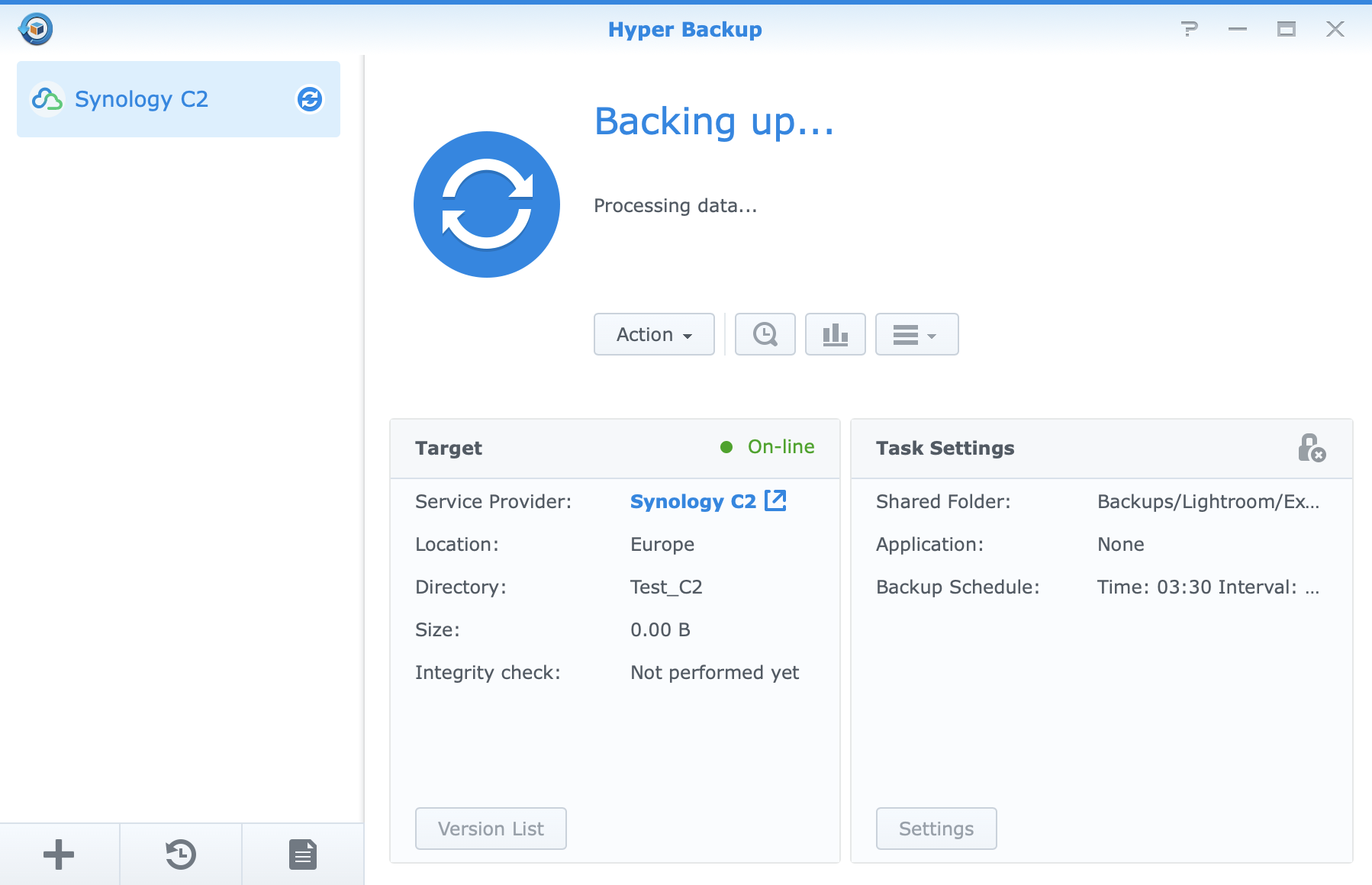Minimize the Hyper Backup window
This screenshot has height=885, width=1372.
pos(1238,29)
